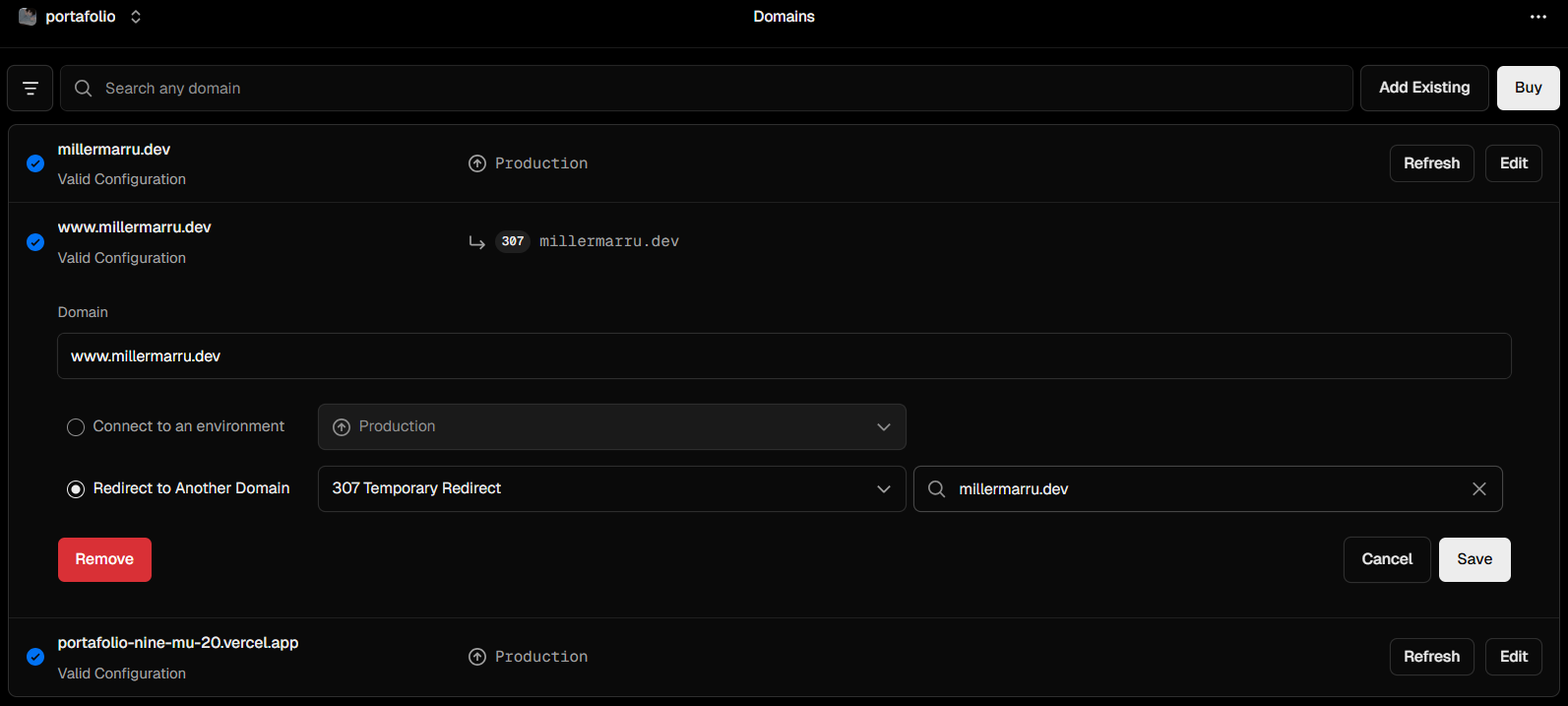Remove the www.millermarru.dev domain
Viewport: 1568px width, 706px height.
point(104,559)
